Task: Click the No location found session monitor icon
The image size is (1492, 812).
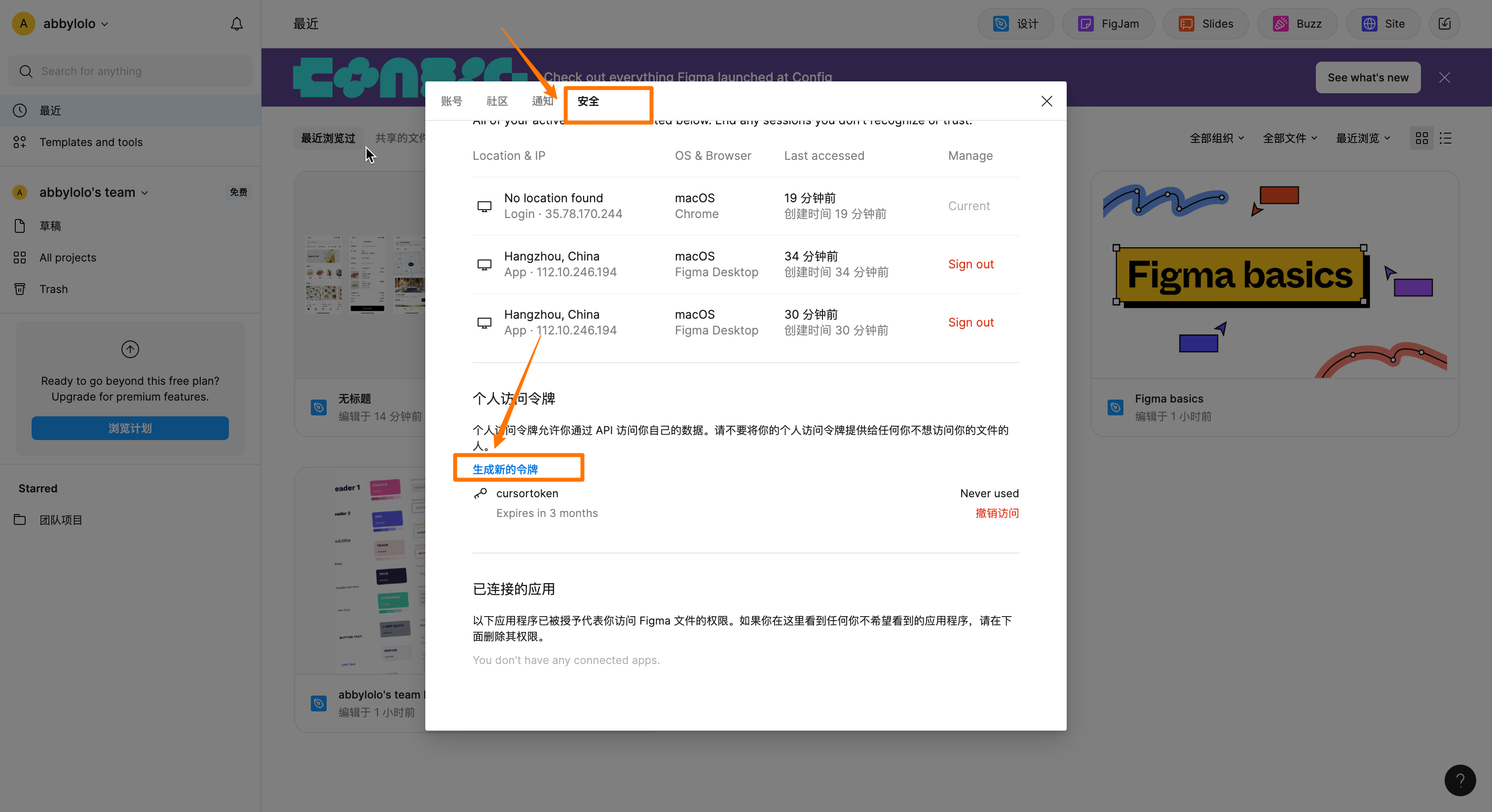Action: pos(484,206)
